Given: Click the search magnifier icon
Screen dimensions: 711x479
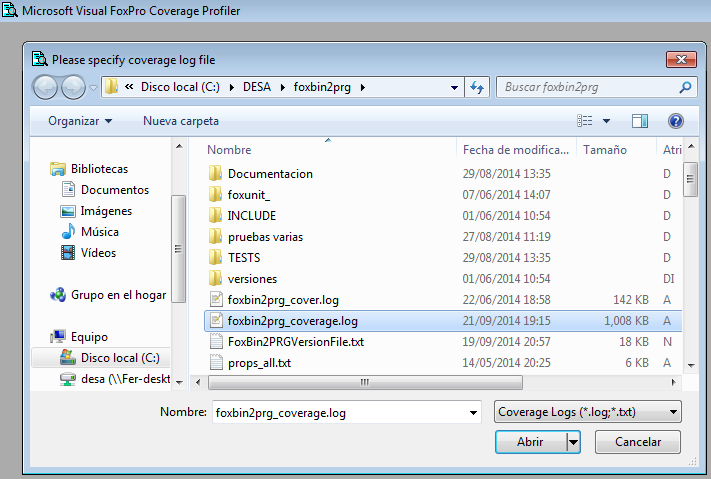Looking at the screenshot, I should [685, 87].
